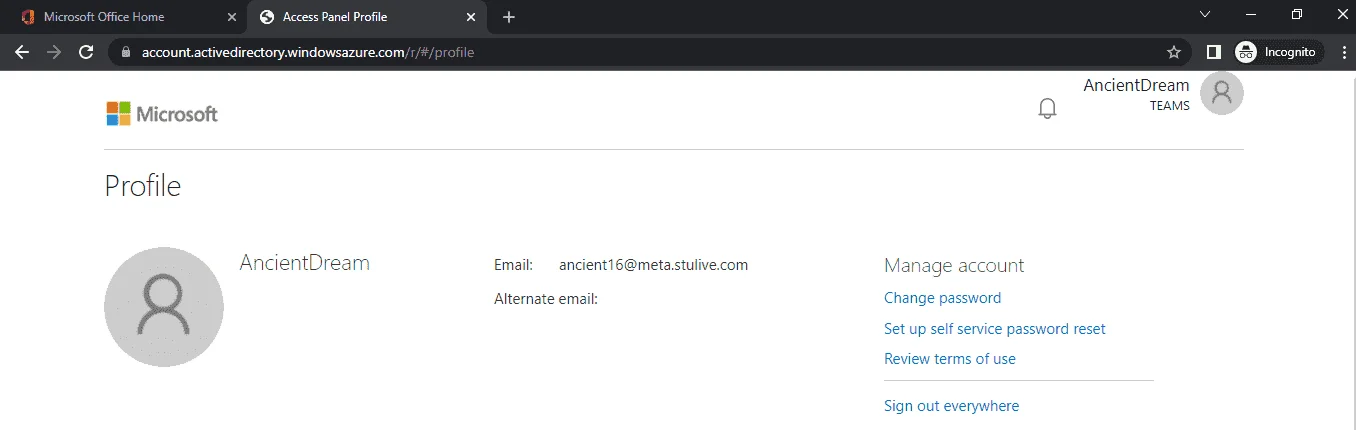Open the notifications bell icon
Image resolution: width=1356 pixels, height=430 pixels.
(1047, 108)
